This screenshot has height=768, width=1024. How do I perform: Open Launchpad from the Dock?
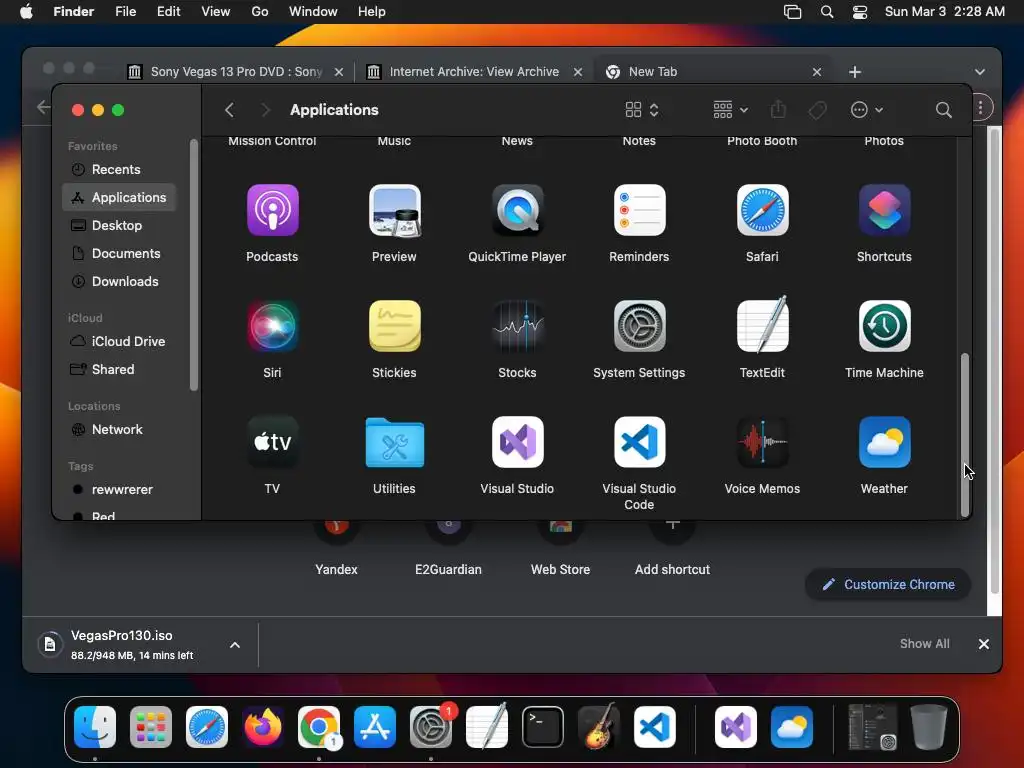151,727
